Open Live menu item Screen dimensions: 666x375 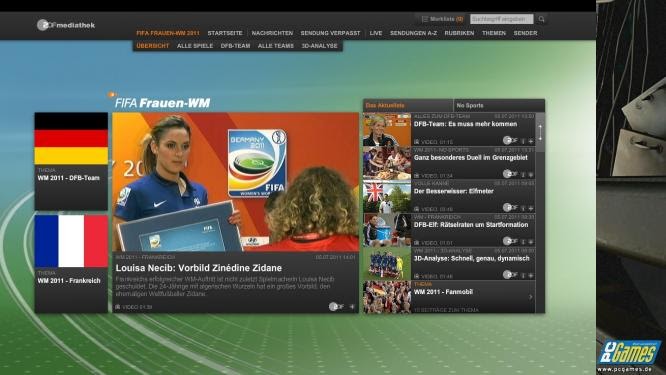point(376,33)
